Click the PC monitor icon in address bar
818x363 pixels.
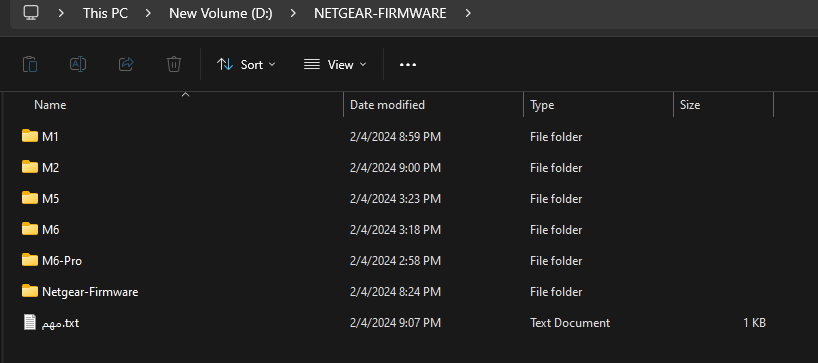(x=31, y=13)
